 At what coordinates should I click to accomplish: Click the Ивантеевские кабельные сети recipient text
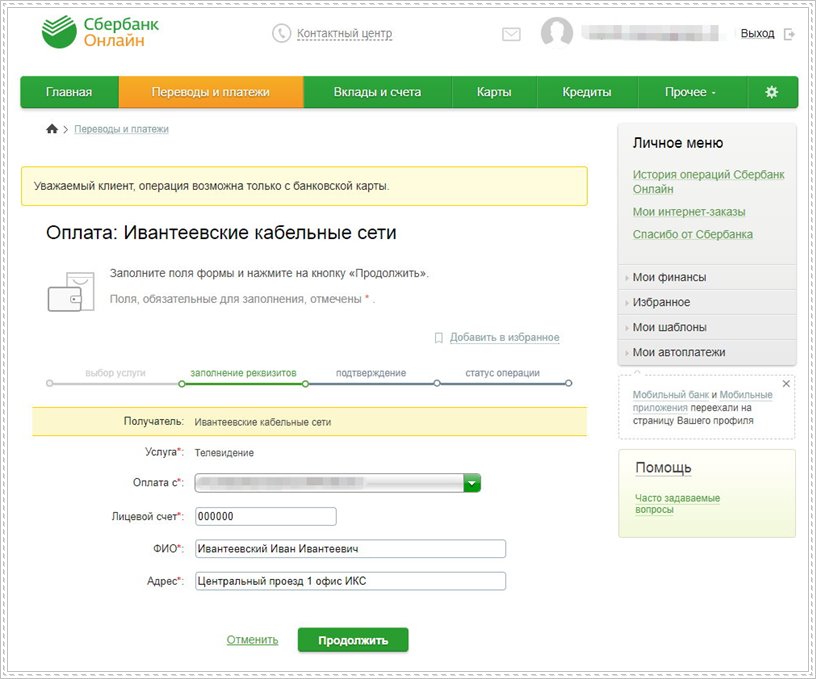(263, 422)
